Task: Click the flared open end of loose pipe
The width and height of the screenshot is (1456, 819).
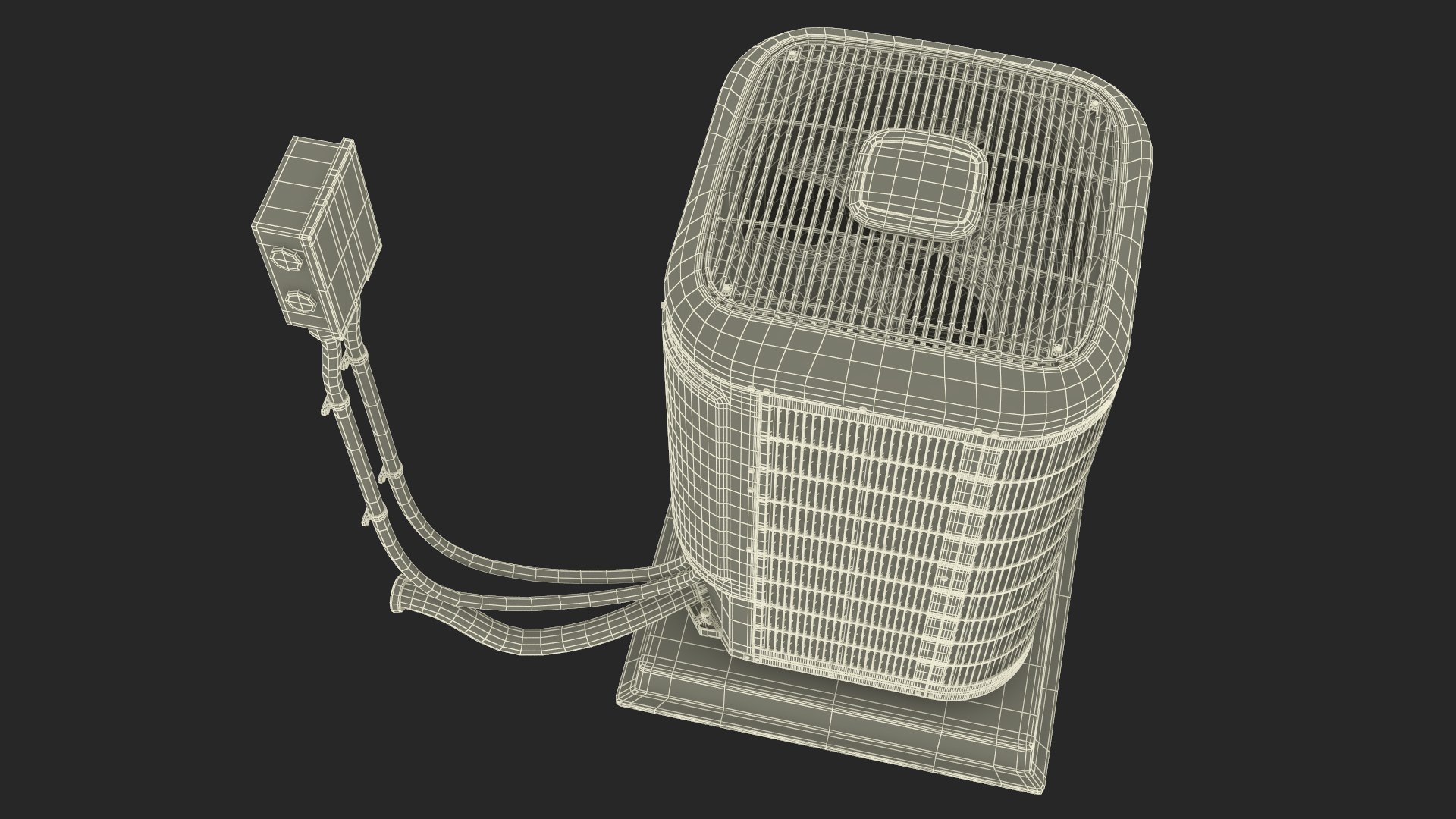Action: (396, 594)
